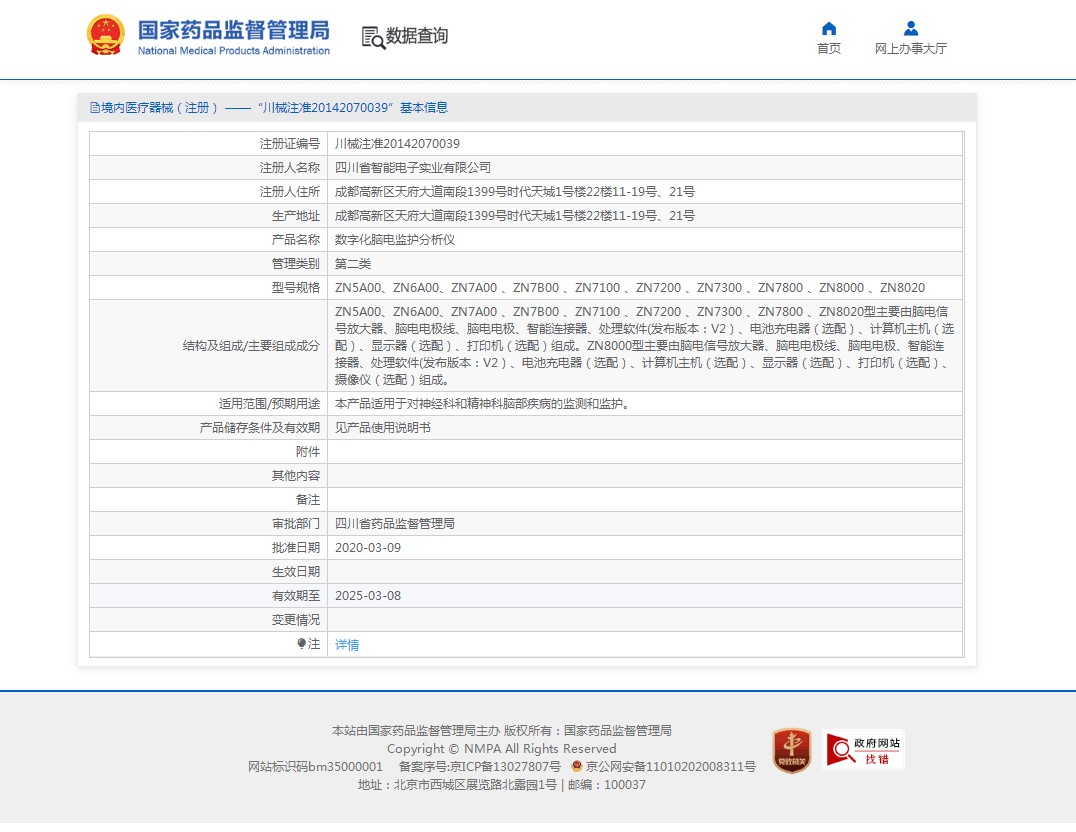Click 数据查询 header label
The height and width of the screenshot is (832, 1076).
coord(417,36)
